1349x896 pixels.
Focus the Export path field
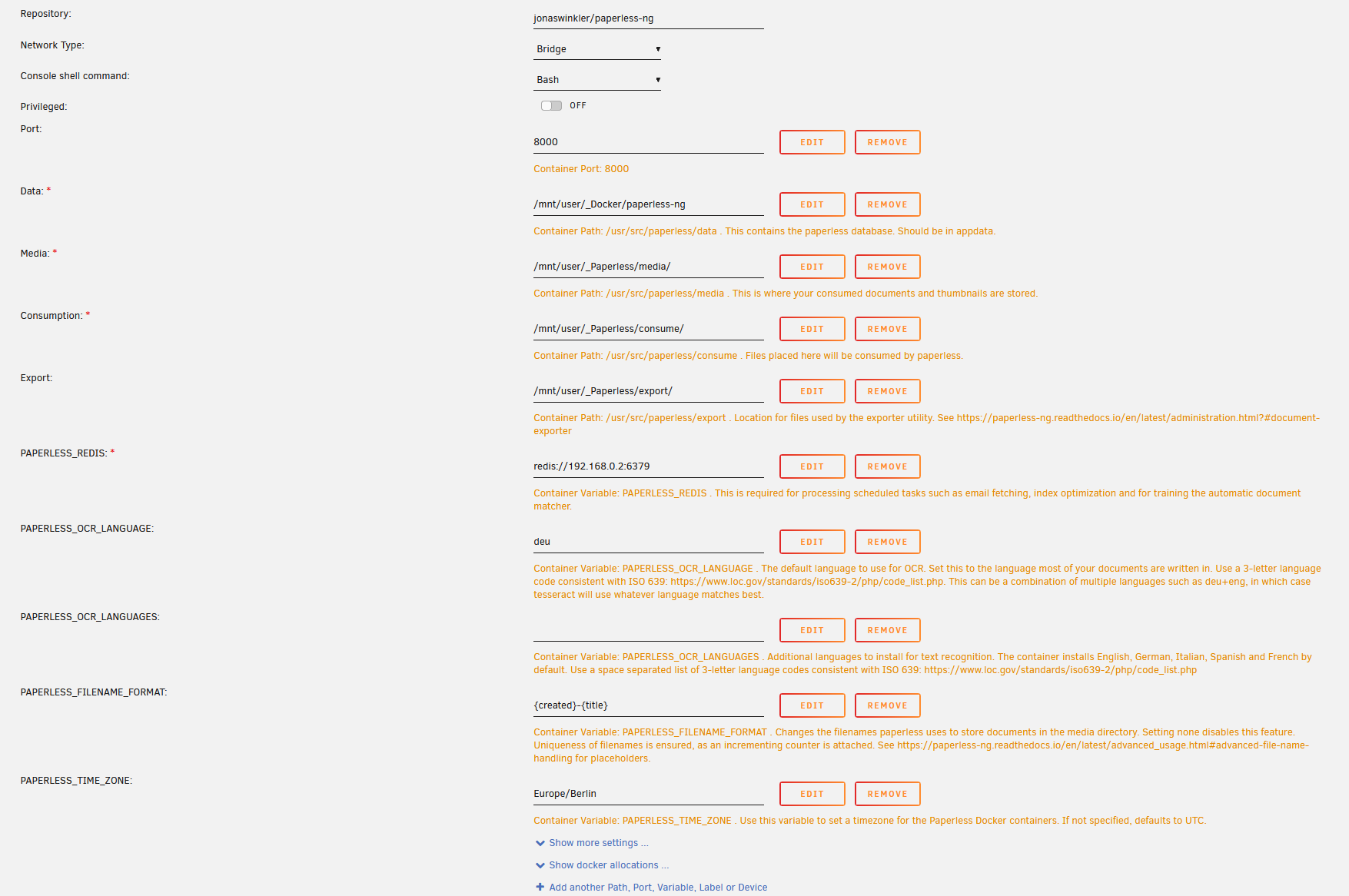(649, 391)
